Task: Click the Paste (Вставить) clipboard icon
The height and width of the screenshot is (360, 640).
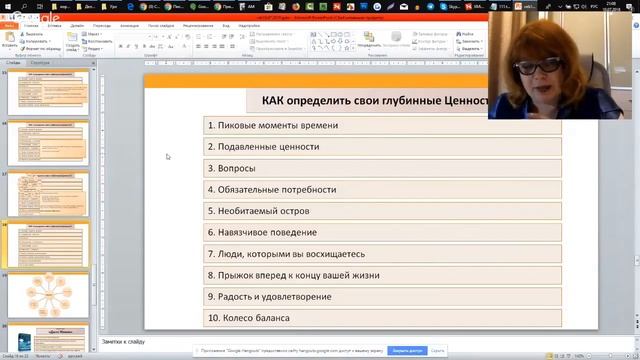Action: pyautogui.click(x=9, y=38)
